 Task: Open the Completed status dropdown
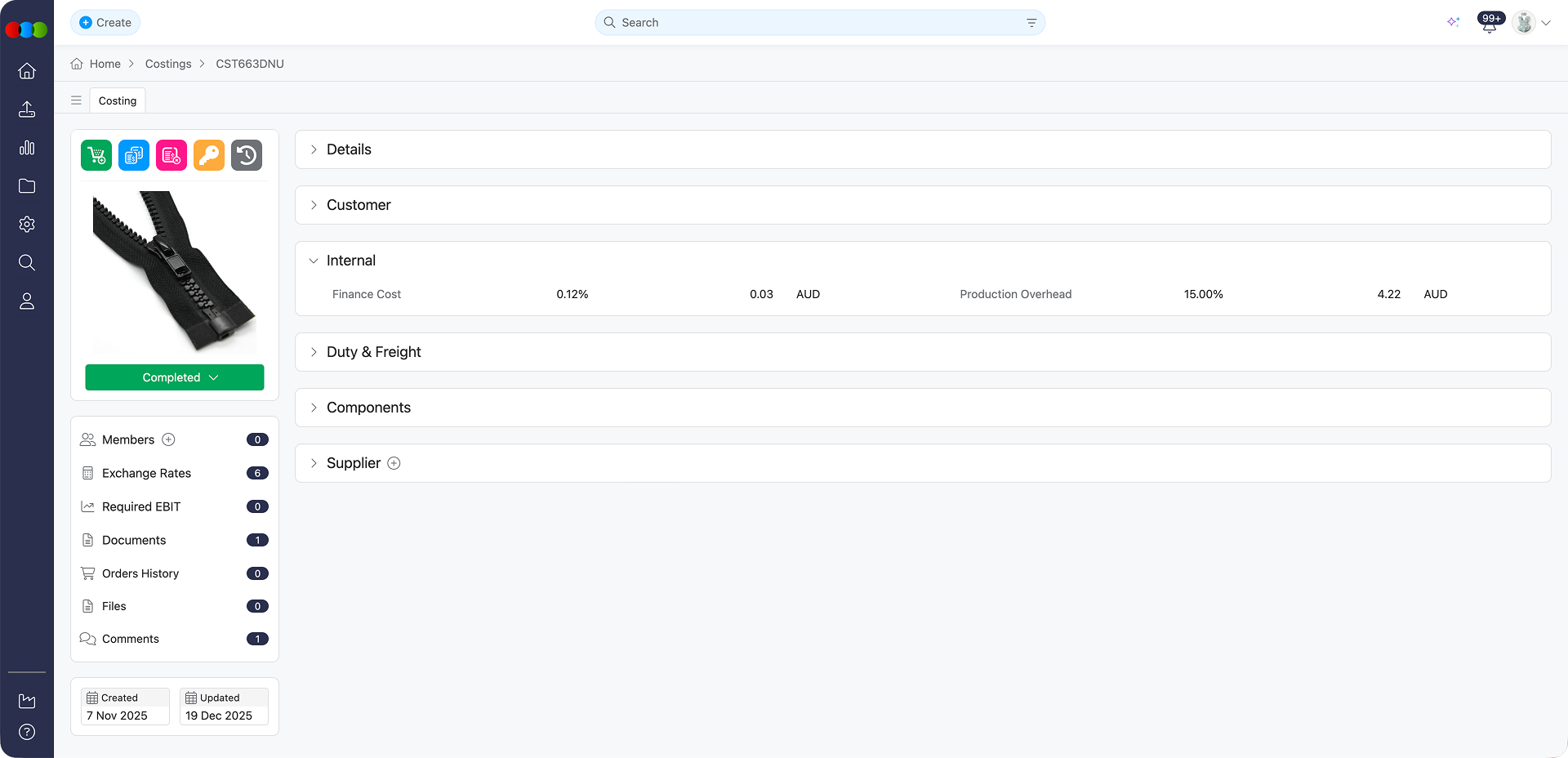175,377
